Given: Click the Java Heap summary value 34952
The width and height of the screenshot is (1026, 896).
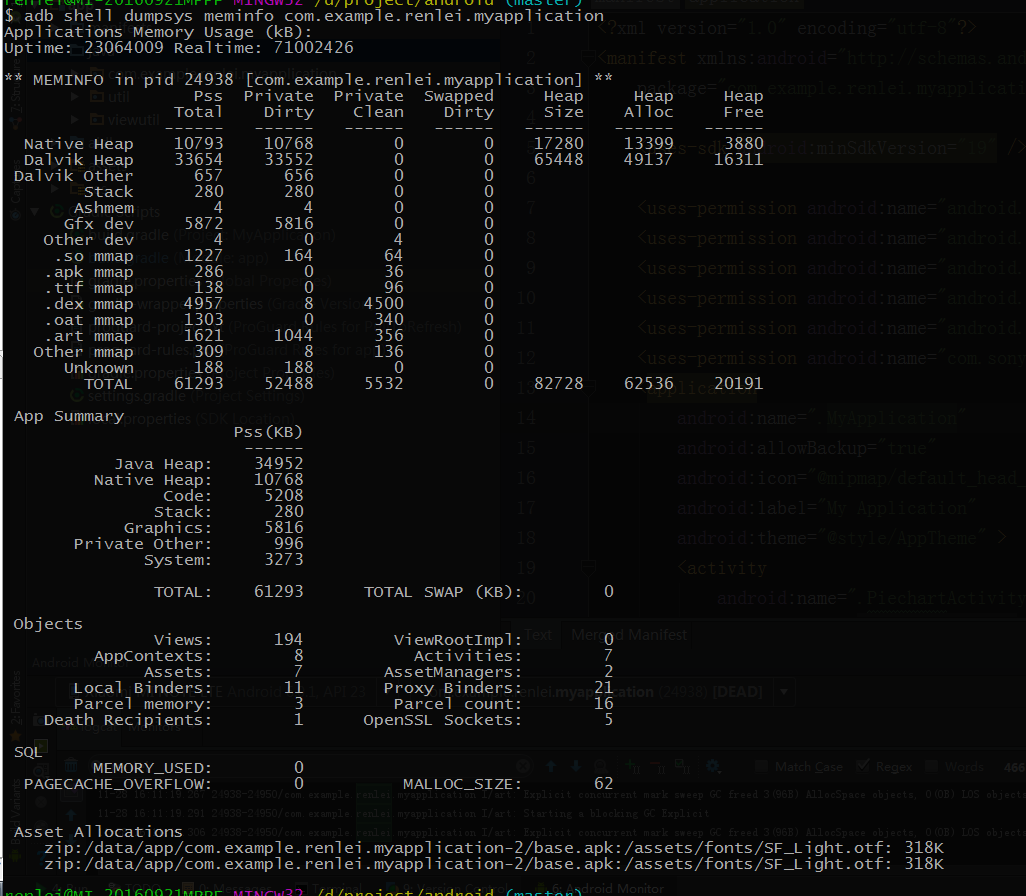Looking at the screenshot, I should pyautogui.click(x=279, y=464).
